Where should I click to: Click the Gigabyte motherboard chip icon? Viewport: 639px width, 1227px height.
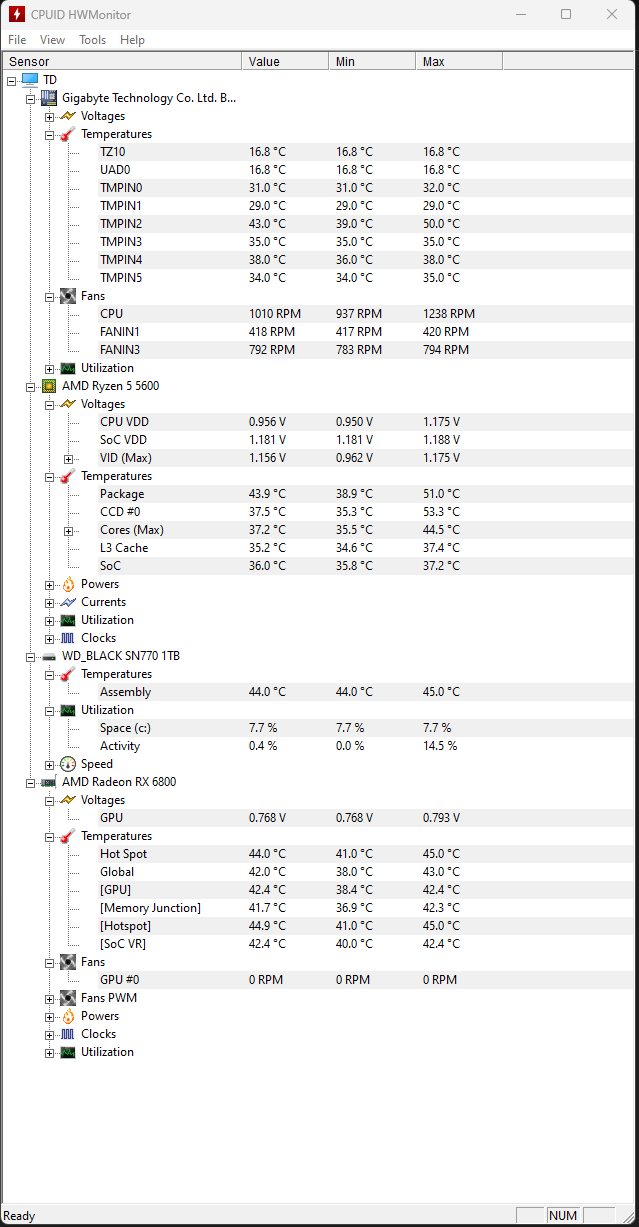48,97
